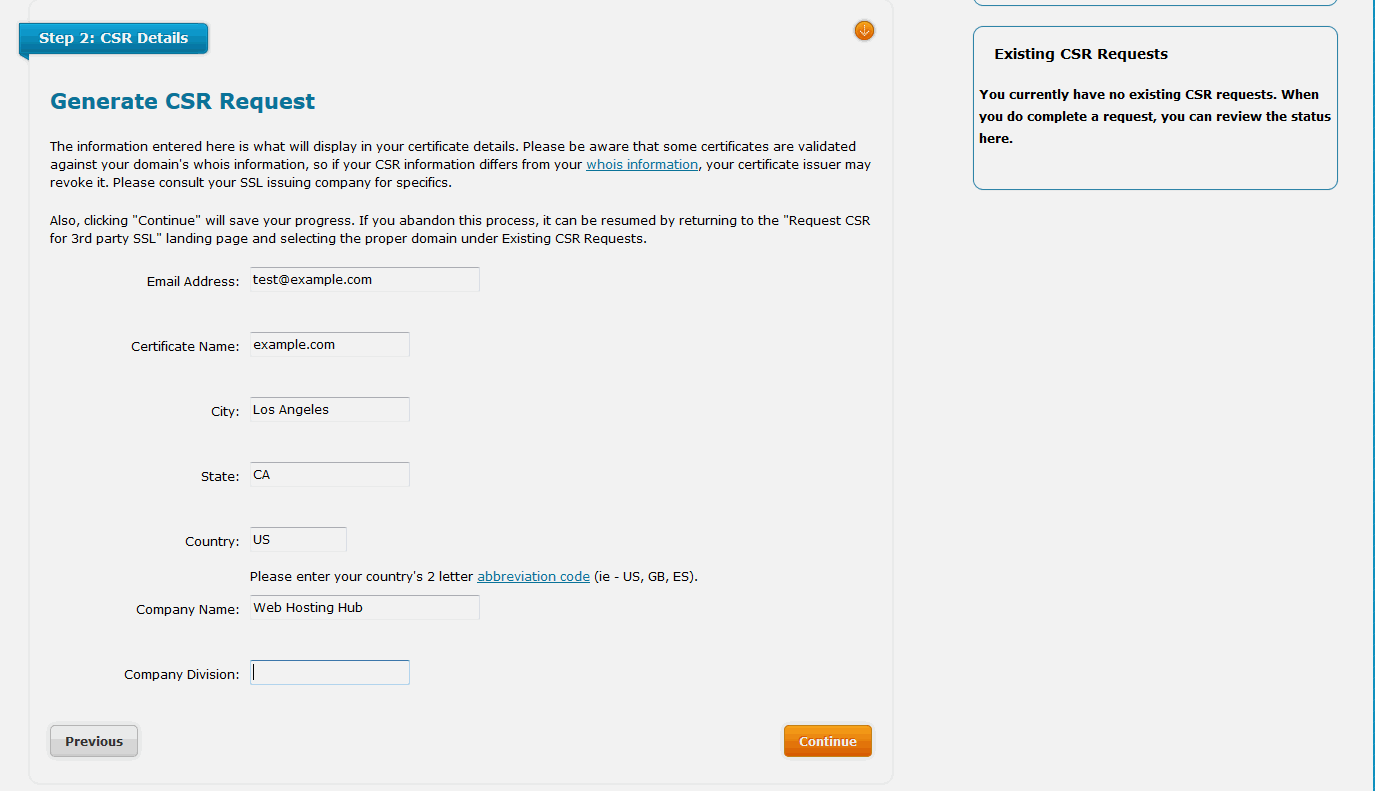Image resolution: width=1375 pixels, height=791 pixels.
Task: Click the Existing CSR Requests heading
Action: coord(1081,54)
